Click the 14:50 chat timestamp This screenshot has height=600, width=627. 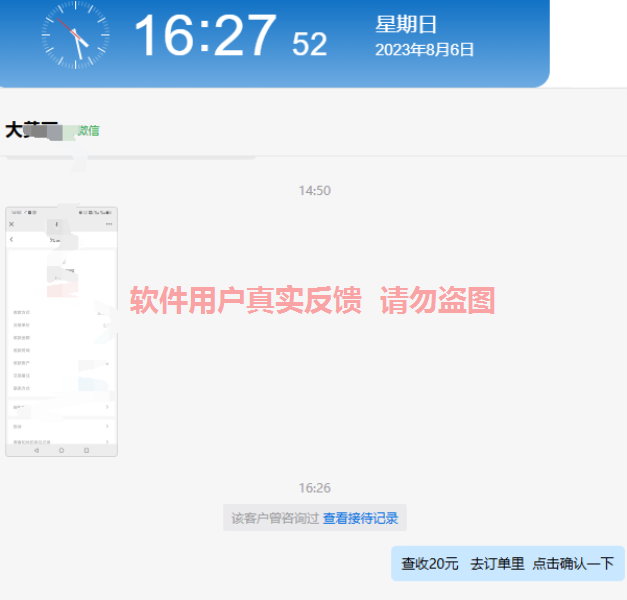[x=315, y=190]
